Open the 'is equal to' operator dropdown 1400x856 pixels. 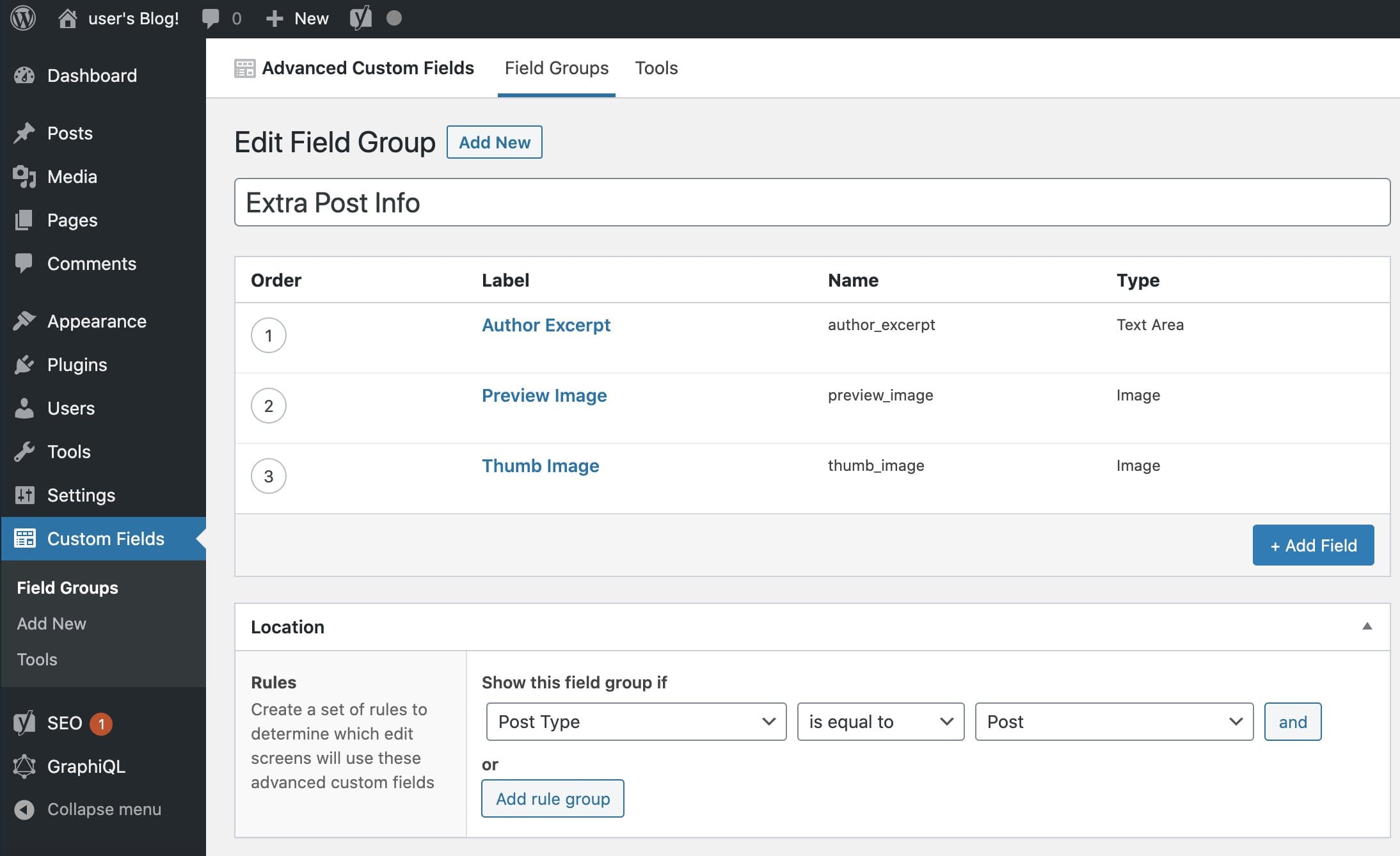tap(880, 722)
